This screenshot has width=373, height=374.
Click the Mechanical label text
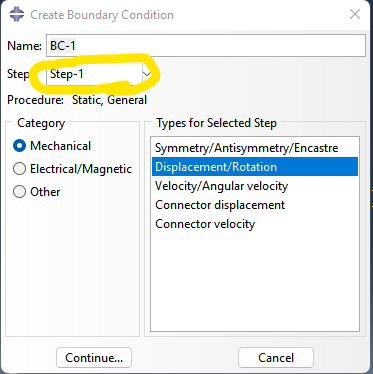click(60, 146)
